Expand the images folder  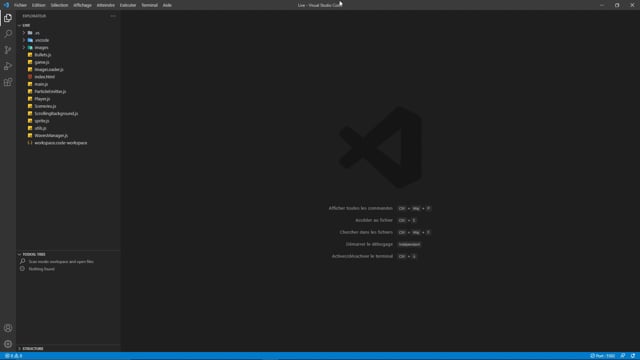pyautogui.click(x=68, y=47)
